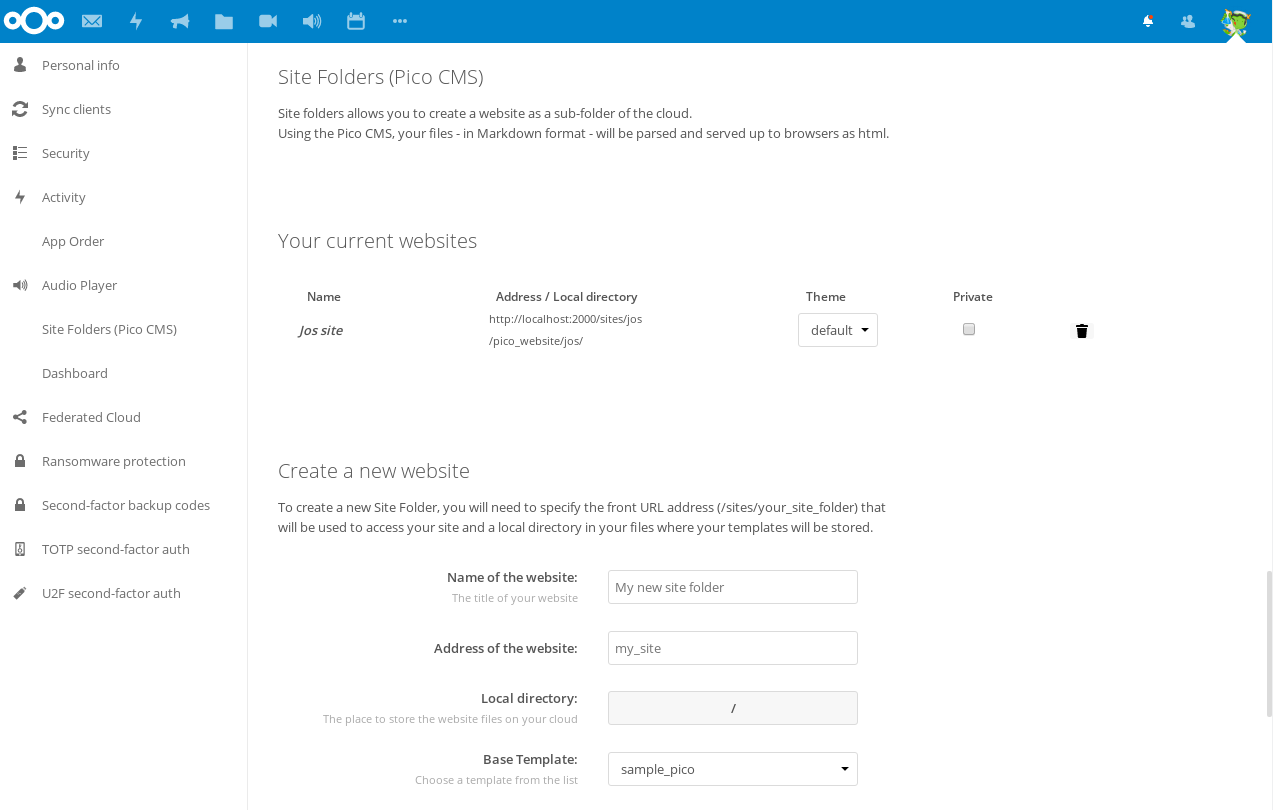Open the Theme dropdown showing default
Viewport: 1273px width, 810px height.
click(838, 330)
